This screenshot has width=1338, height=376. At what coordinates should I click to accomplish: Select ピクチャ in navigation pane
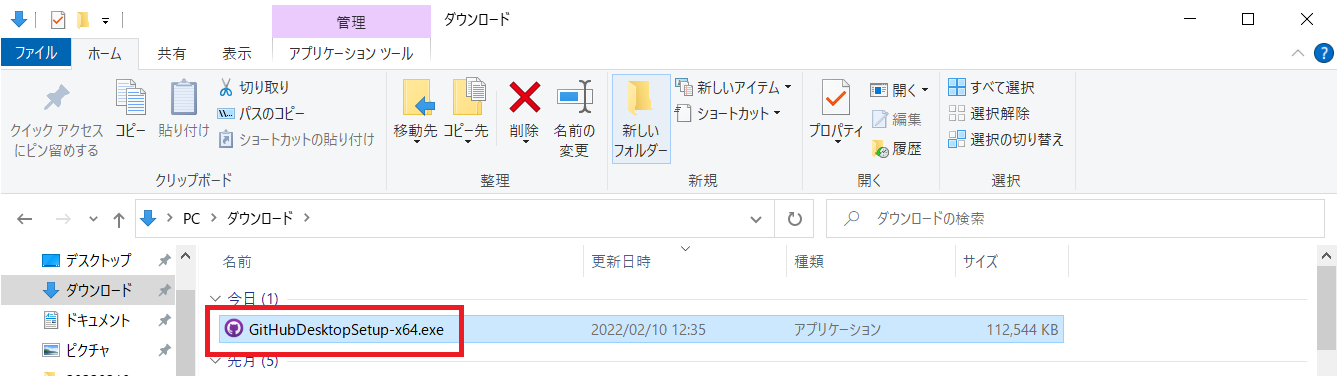(88, 351)
